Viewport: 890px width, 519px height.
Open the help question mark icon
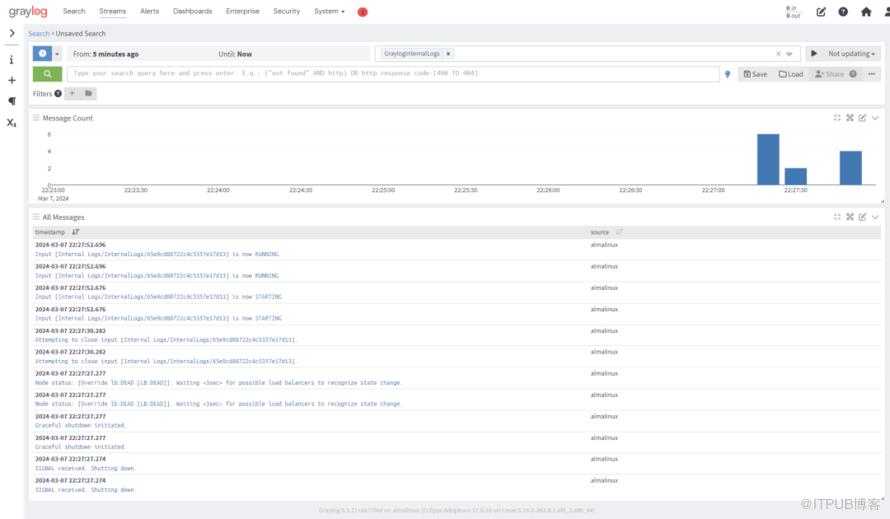(x=843, y=12)
